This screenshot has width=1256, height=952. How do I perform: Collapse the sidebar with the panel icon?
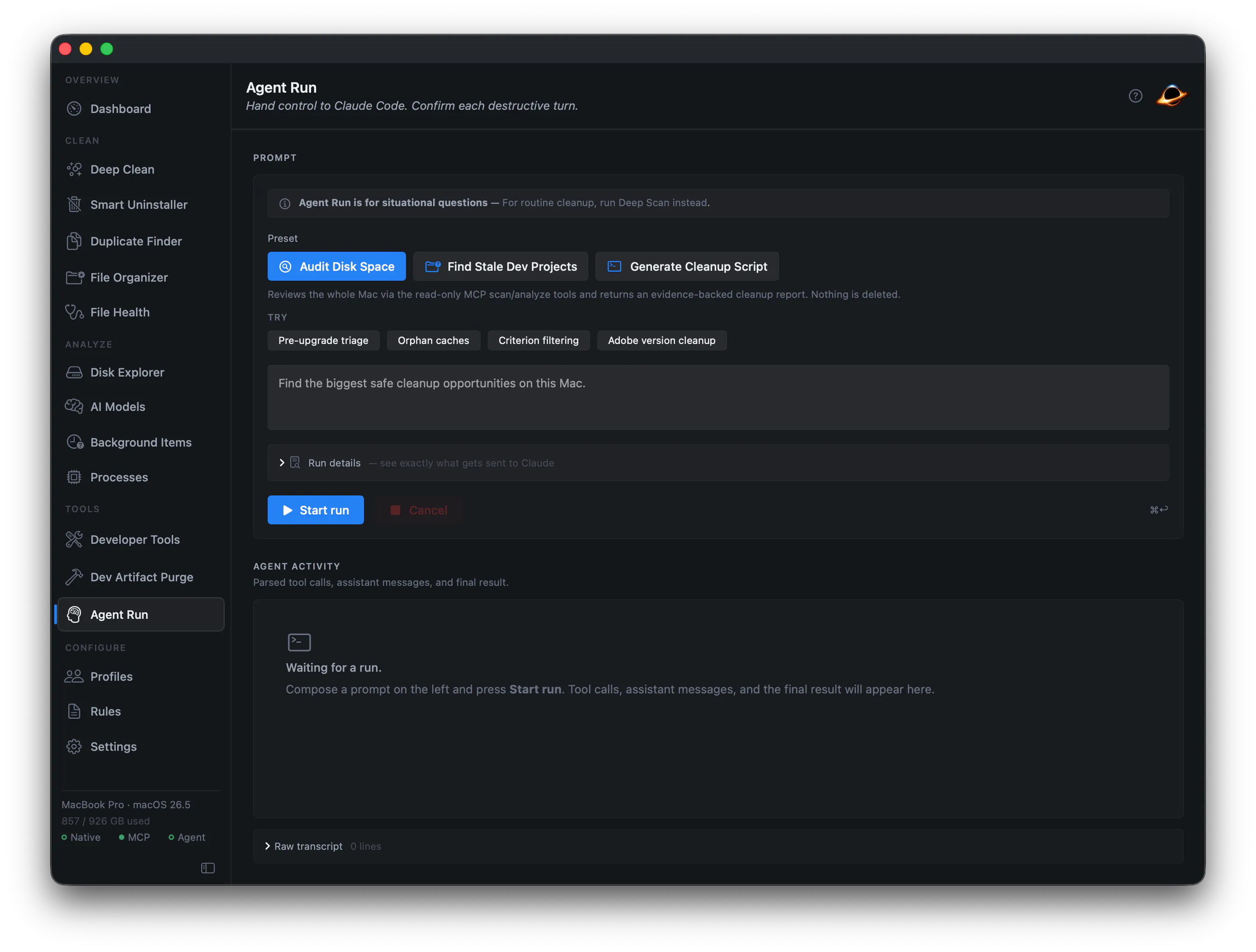point(208,868)
